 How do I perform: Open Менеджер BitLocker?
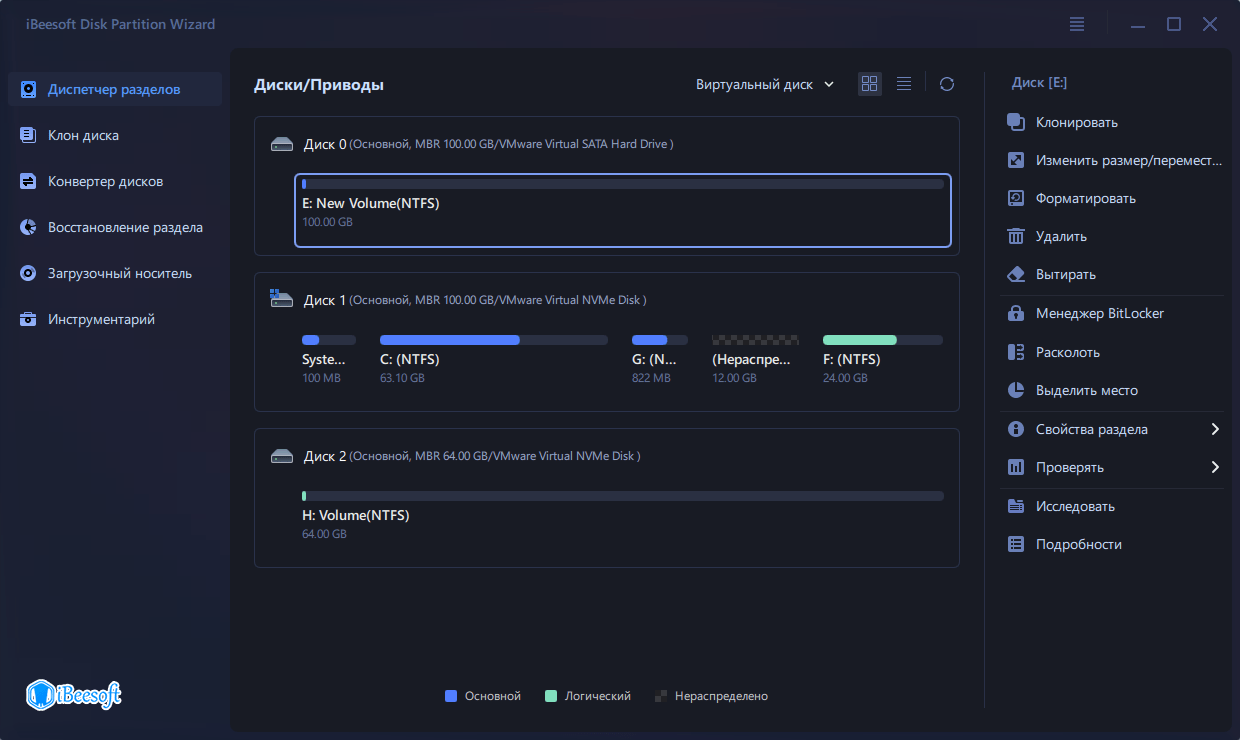click(x=1017, y=313)
